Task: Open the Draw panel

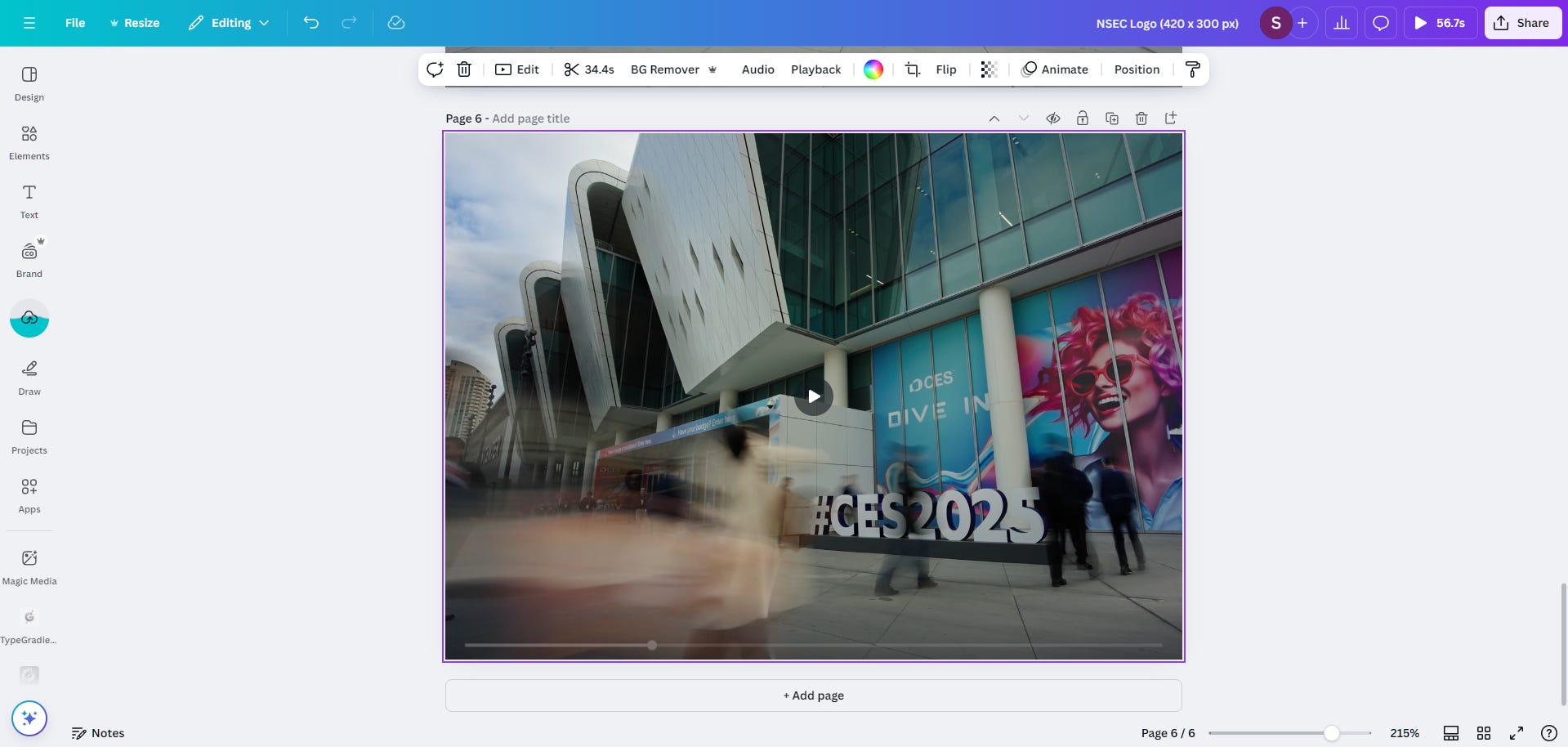Action: [x=29, y=378]
